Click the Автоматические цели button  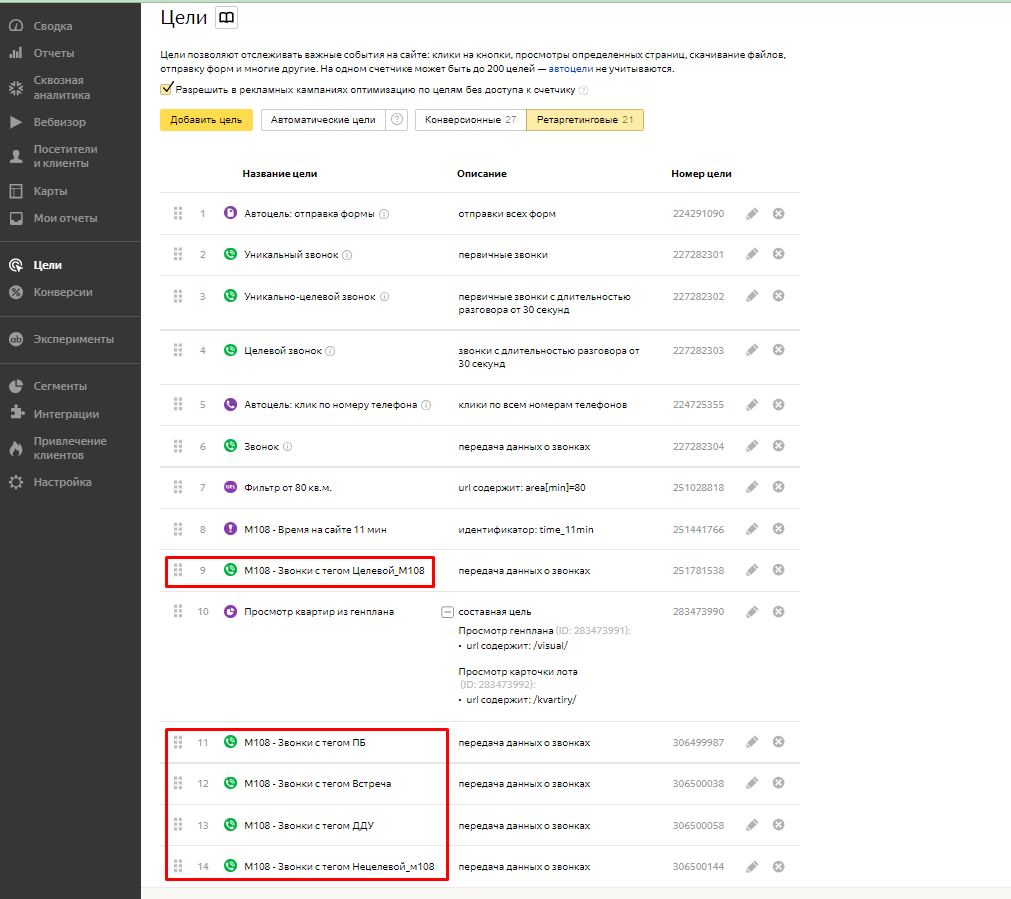[x=323, y=120]
